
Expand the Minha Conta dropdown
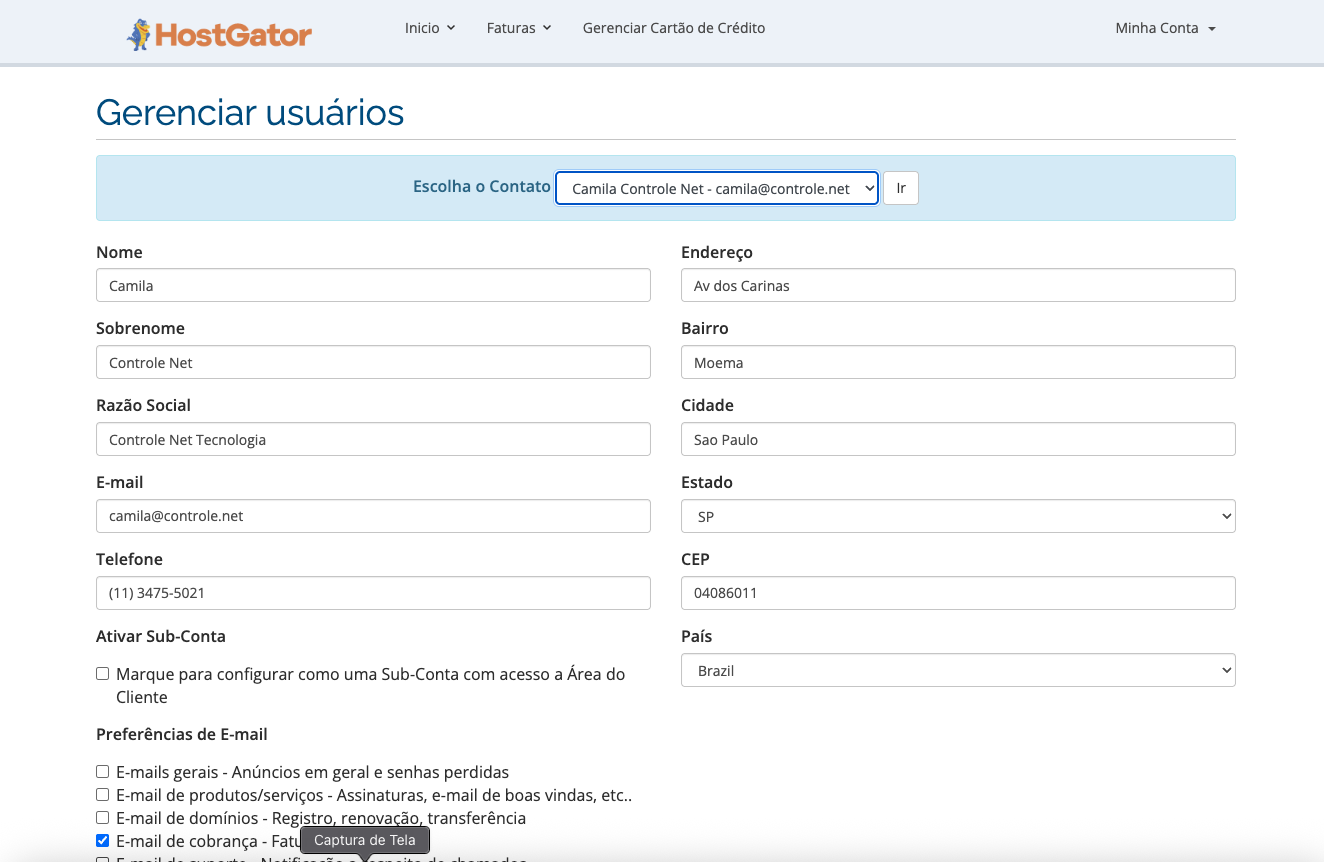(x=1166, y=28)
